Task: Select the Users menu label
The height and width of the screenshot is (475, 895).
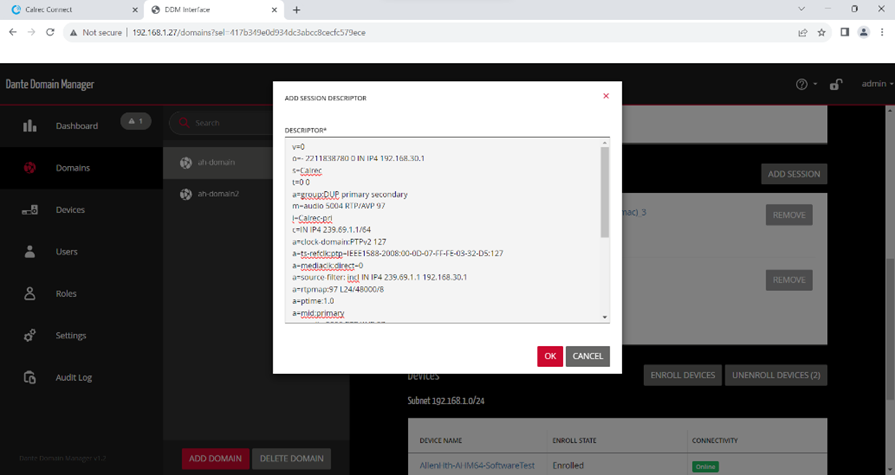Action: [x=66, y=252]
